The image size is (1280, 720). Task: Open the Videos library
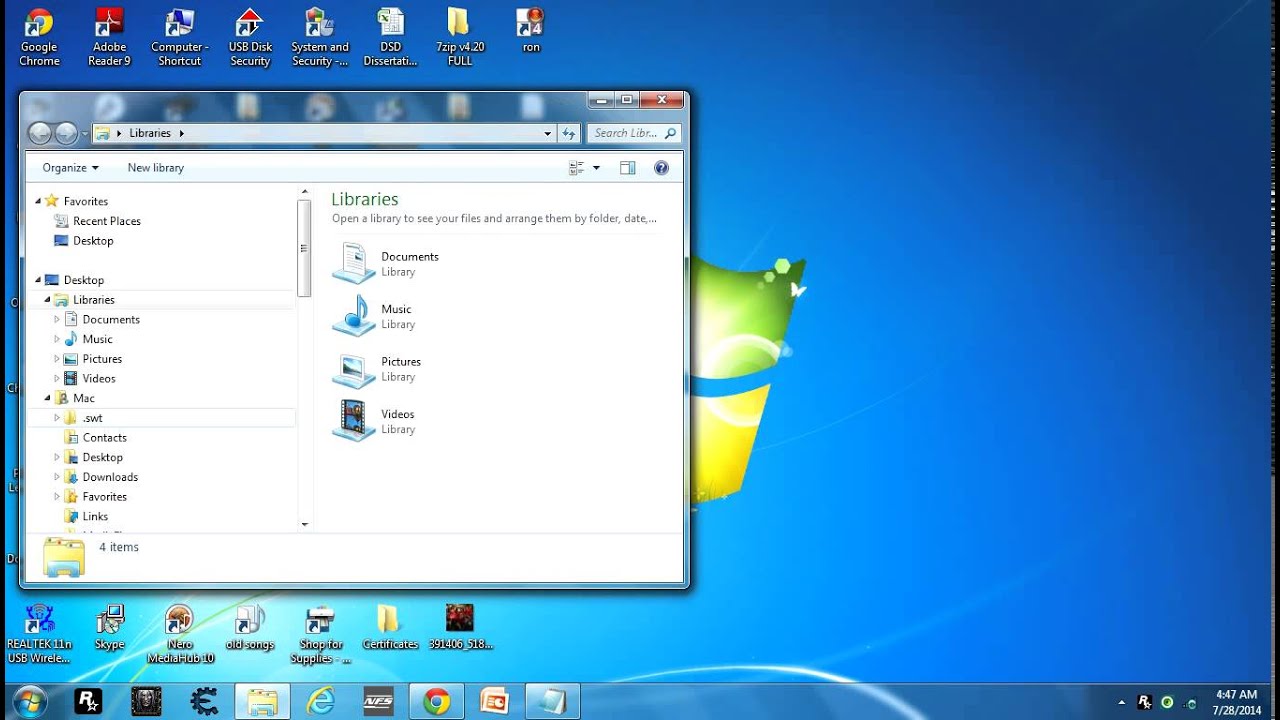pos(398,421)
